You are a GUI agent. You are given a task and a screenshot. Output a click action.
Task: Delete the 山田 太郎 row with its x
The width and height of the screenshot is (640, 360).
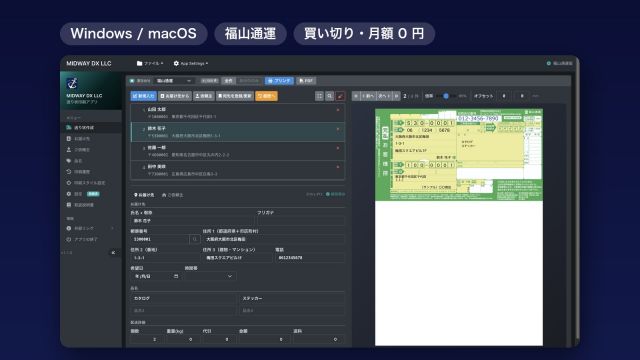click(338, 110)
